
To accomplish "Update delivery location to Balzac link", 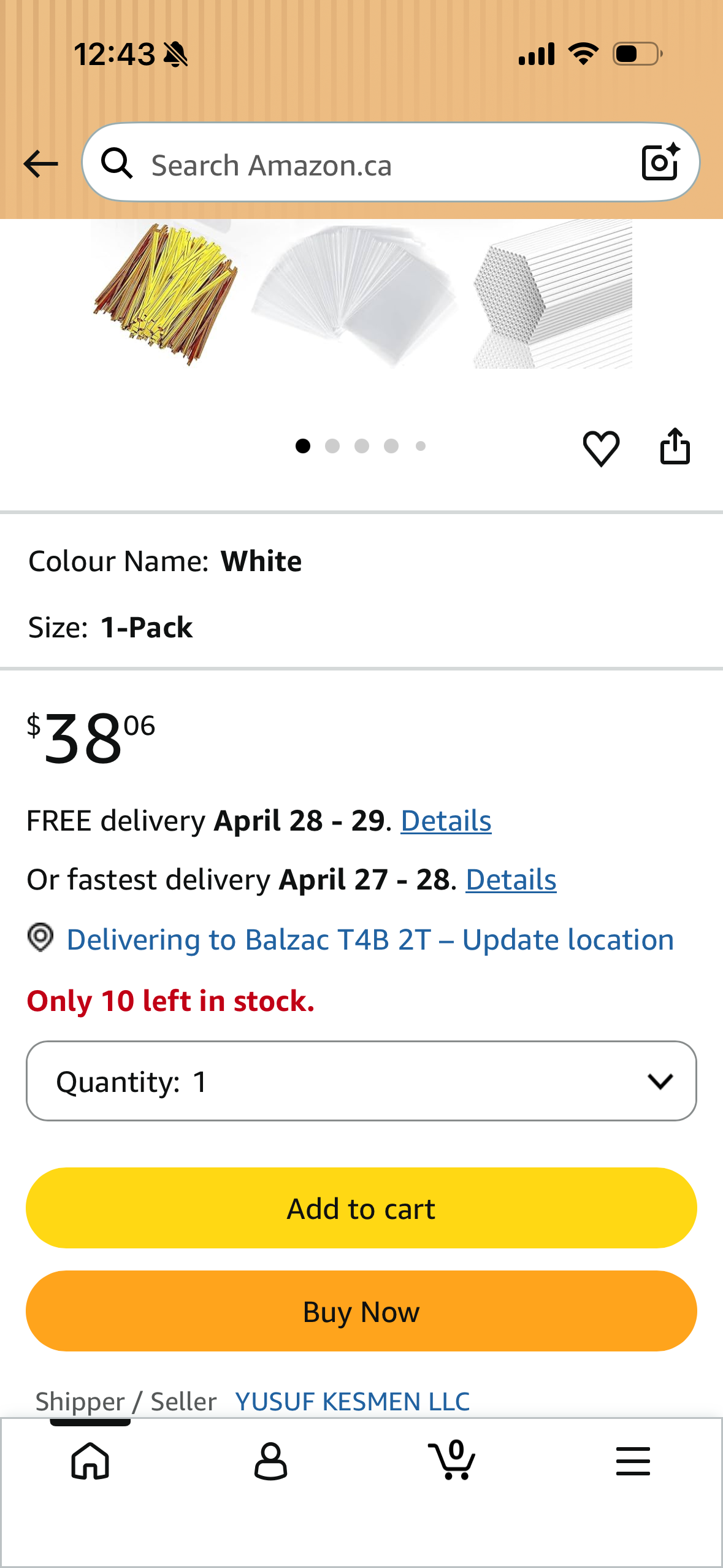I will [370, 940].
